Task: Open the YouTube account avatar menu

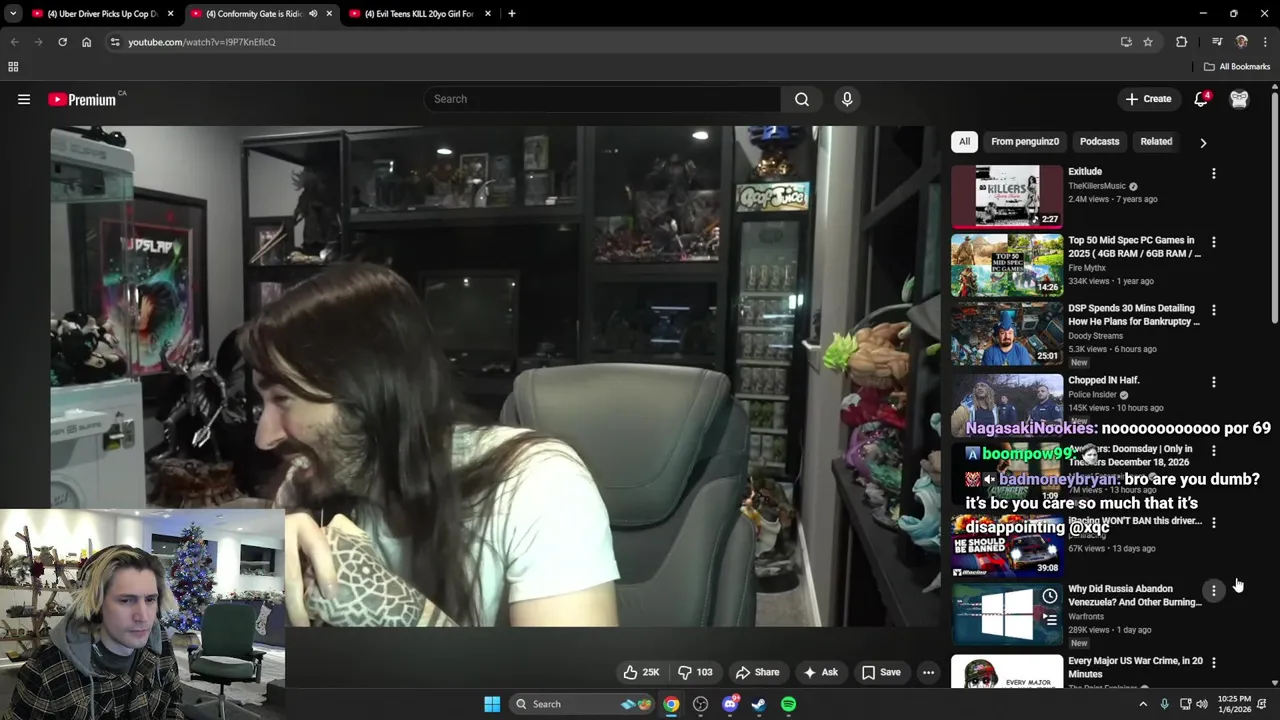Action: pyautogui.click(x=1239, y=99)
